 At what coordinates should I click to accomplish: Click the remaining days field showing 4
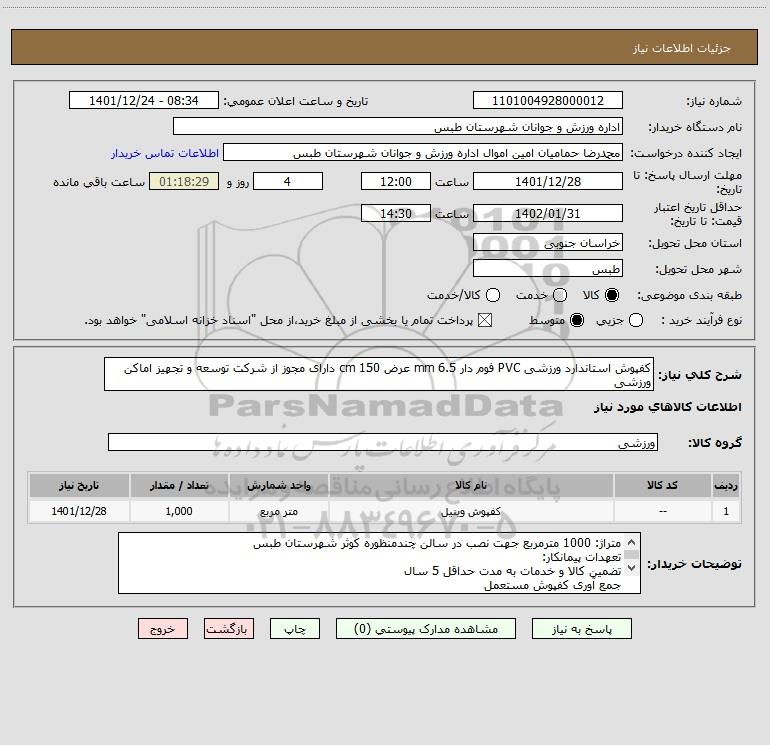pos(288,181)
